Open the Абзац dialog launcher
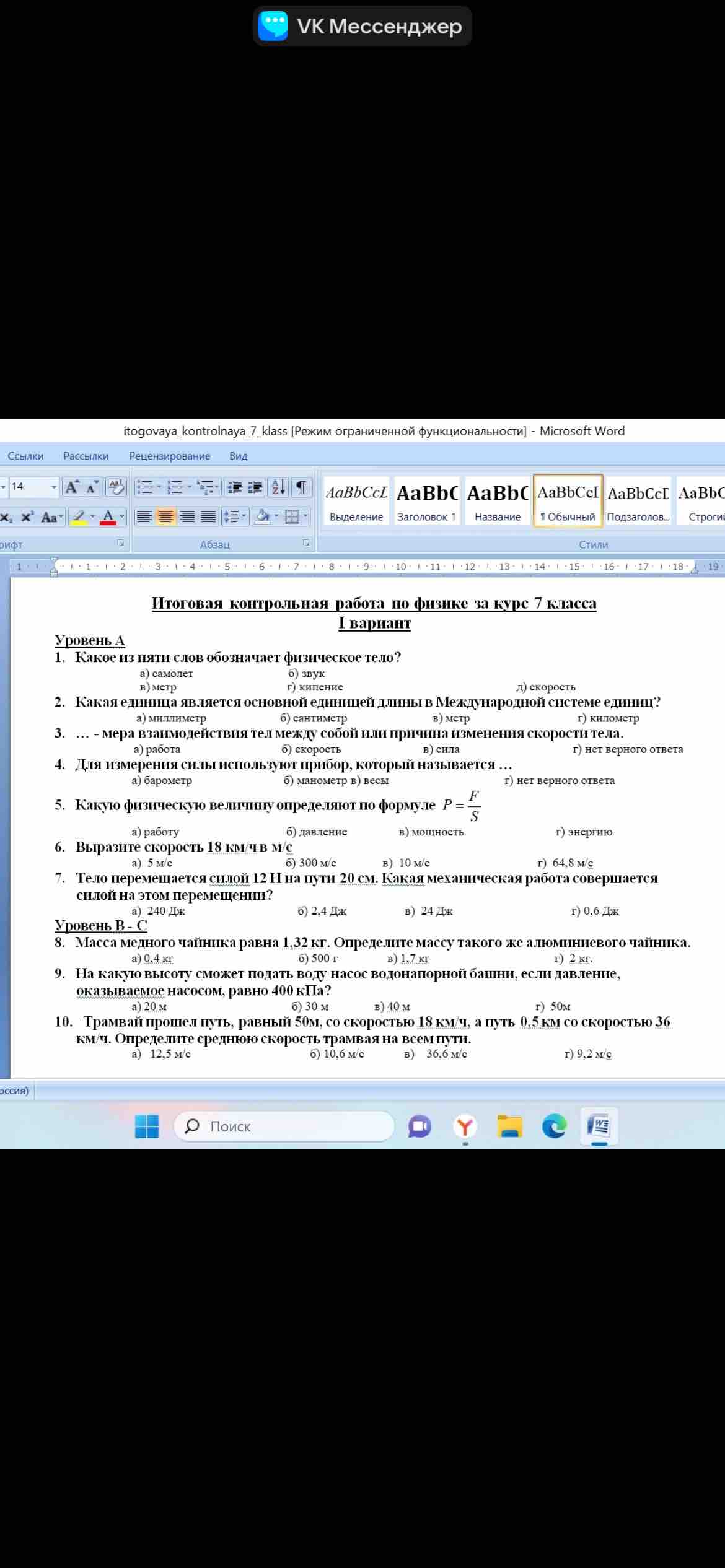This screenshot has width=725, height=1568. coord(306,543)
